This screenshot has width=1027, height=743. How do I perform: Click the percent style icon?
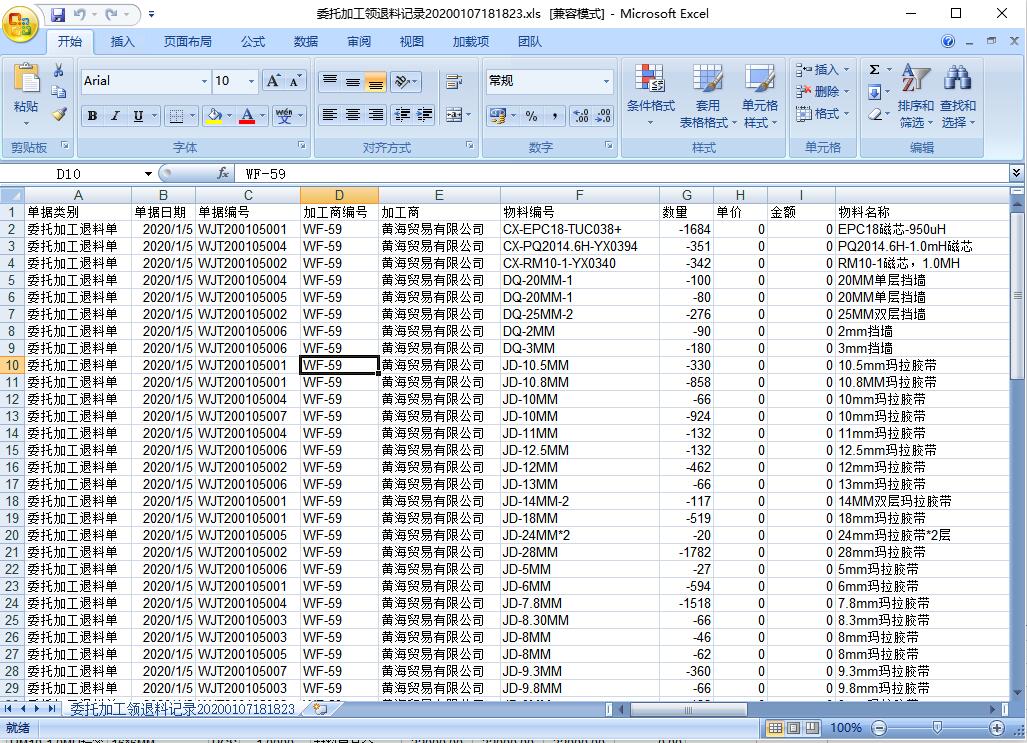point(531,116)
